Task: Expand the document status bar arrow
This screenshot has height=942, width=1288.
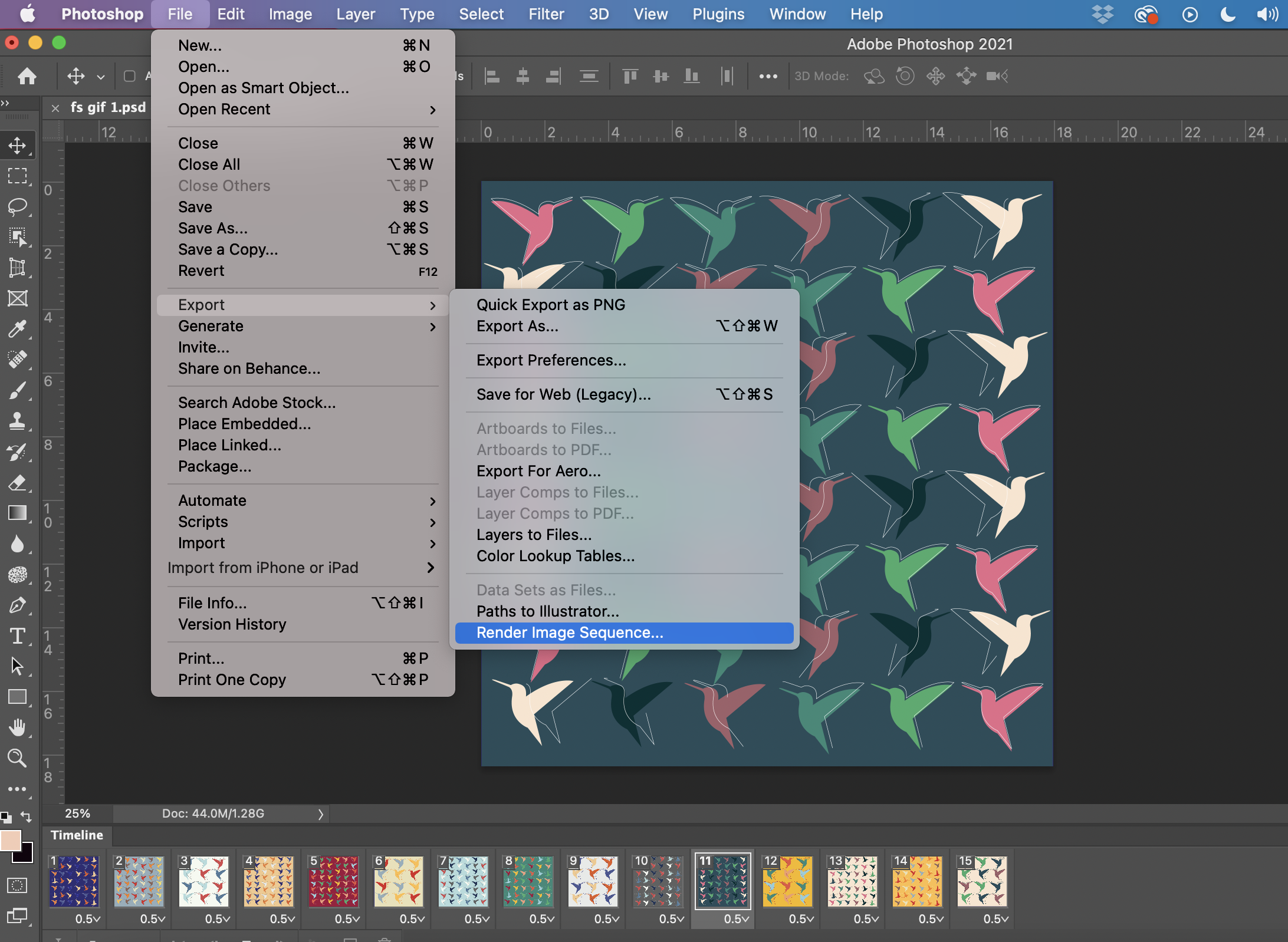Action: [x=321, y=814]
